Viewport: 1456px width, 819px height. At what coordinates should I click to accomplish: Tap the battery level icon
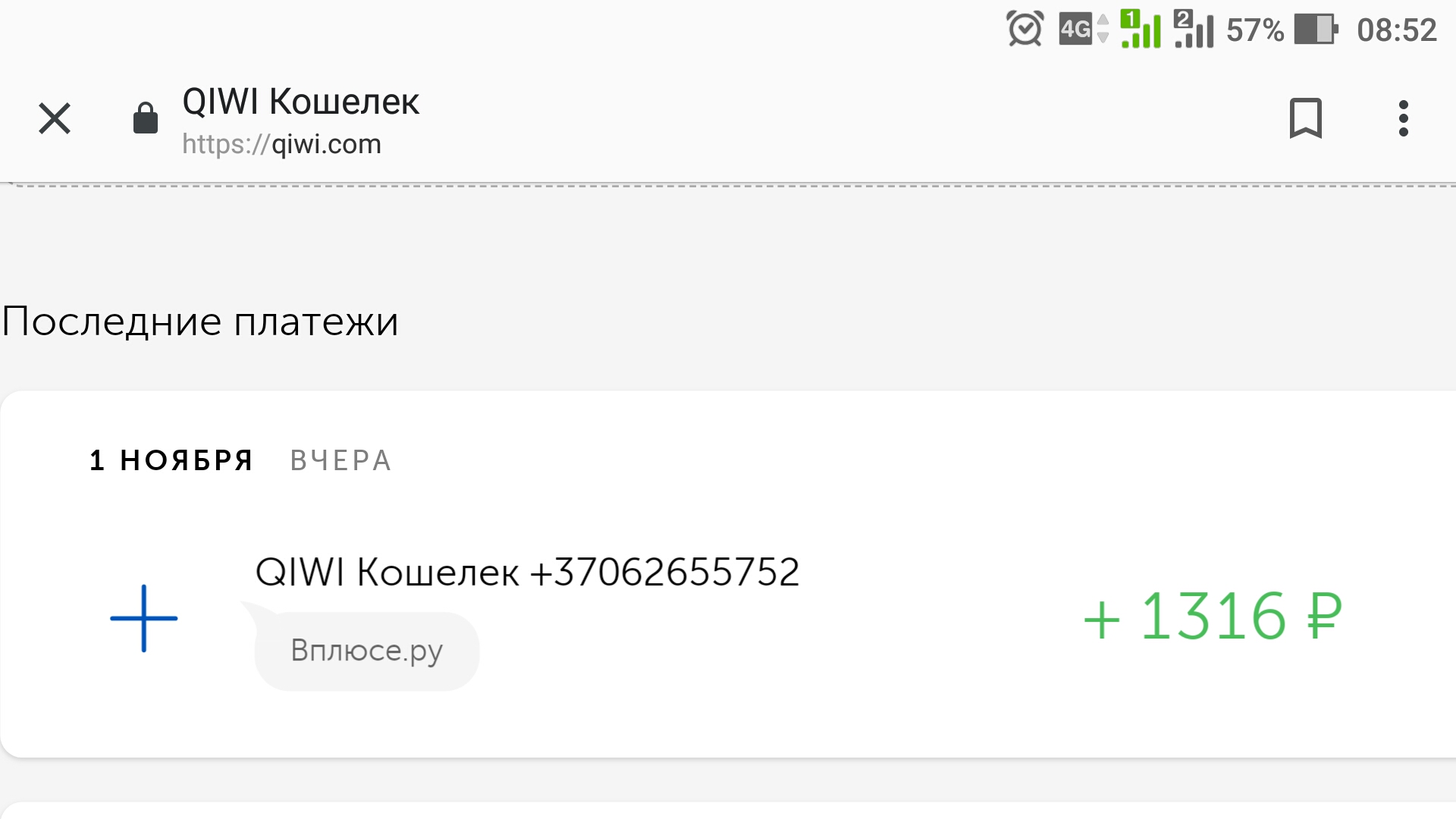(x=1316, y=30)
